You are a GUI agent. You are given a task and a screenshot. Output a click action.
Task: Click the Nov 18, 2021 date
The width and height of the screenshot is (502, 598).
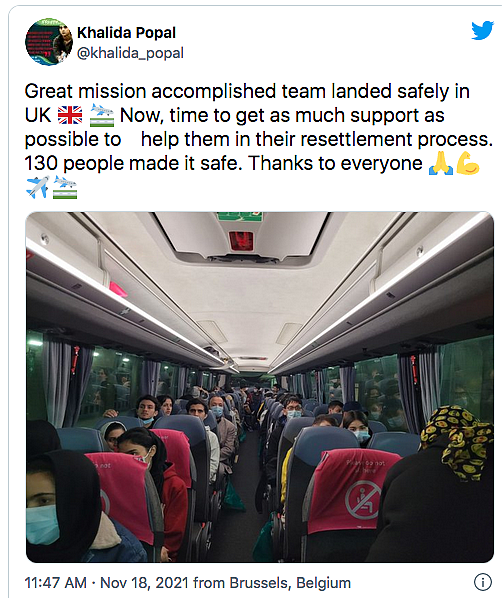point(144,583)
